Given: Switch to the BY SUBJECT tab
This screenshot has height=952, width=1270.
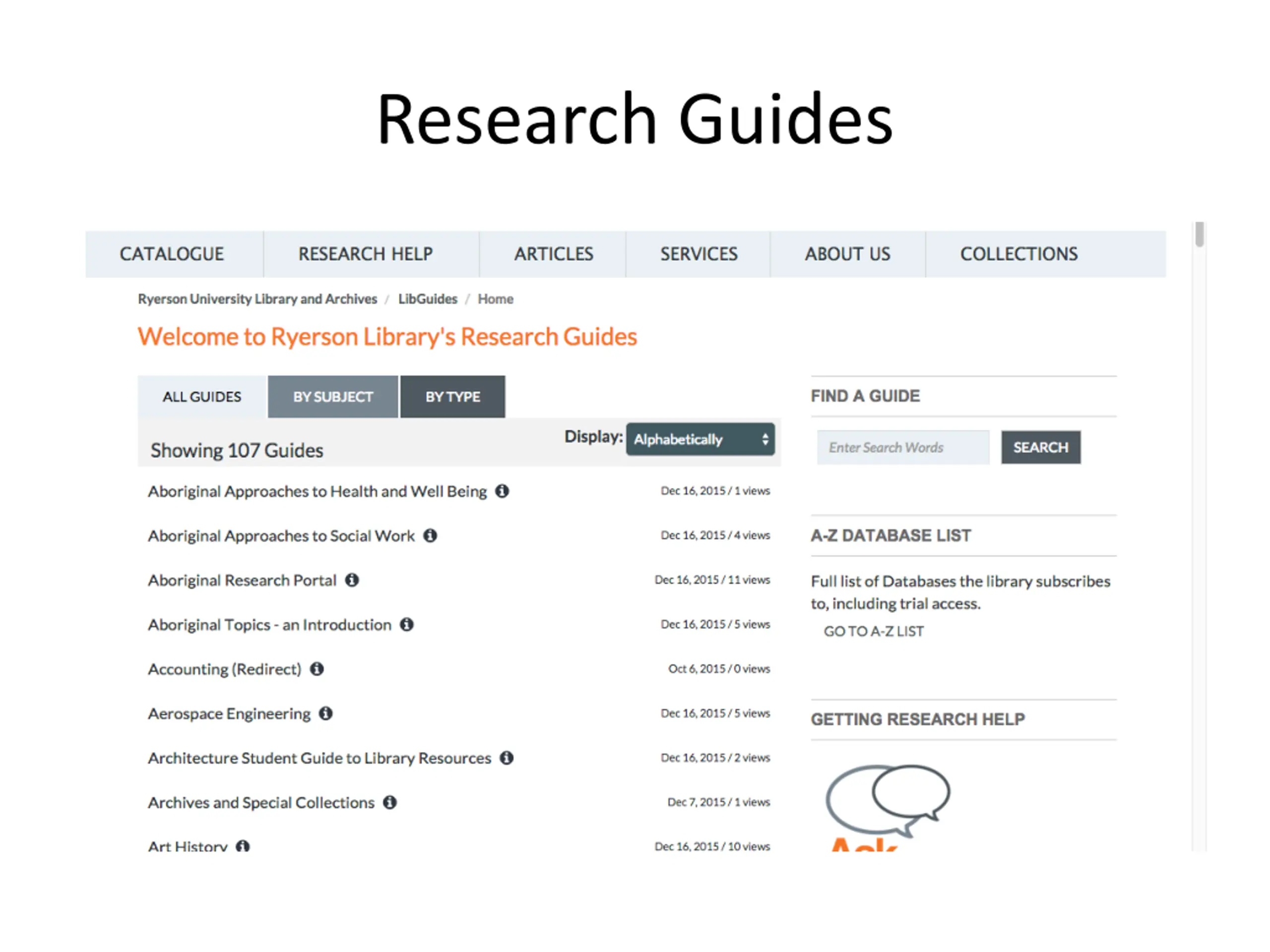Looking at the screenshot, I should click(333, 397).
